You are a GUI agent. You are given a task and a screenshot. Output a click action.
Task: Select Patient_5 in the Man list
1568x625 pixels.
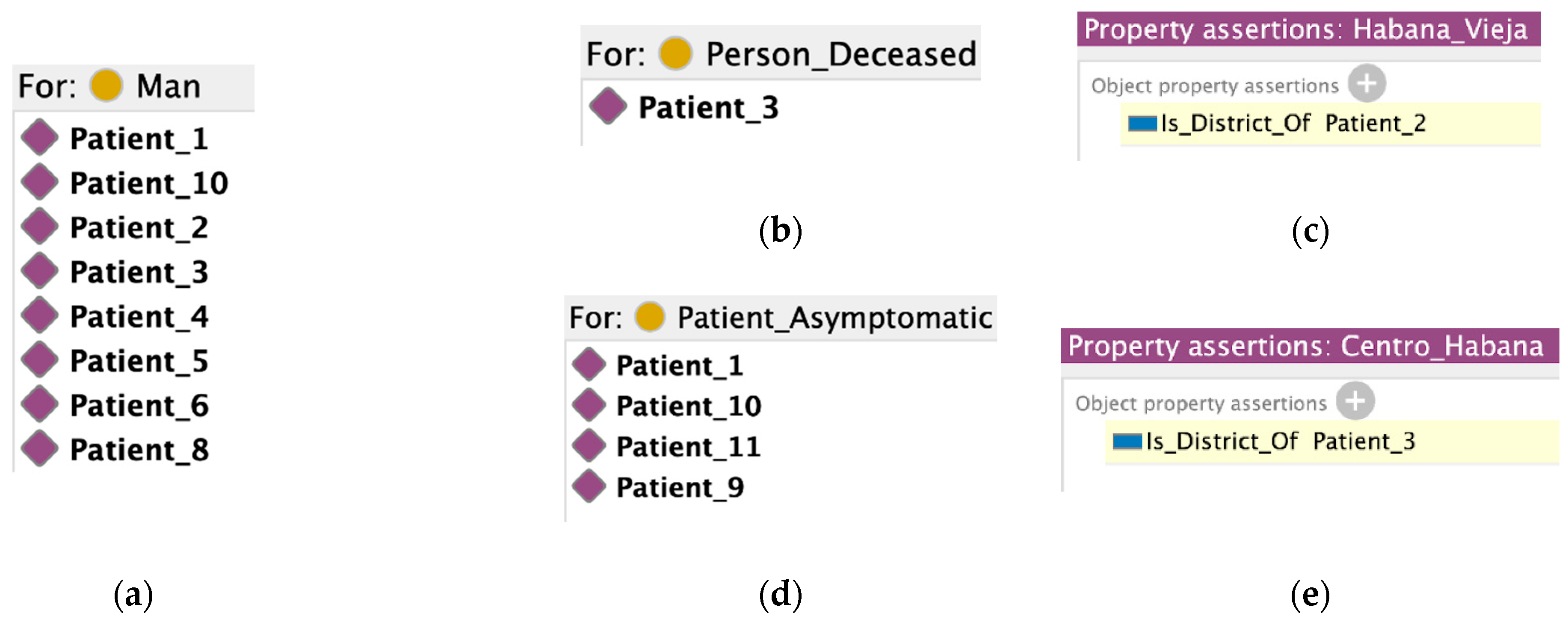(139, 361)
